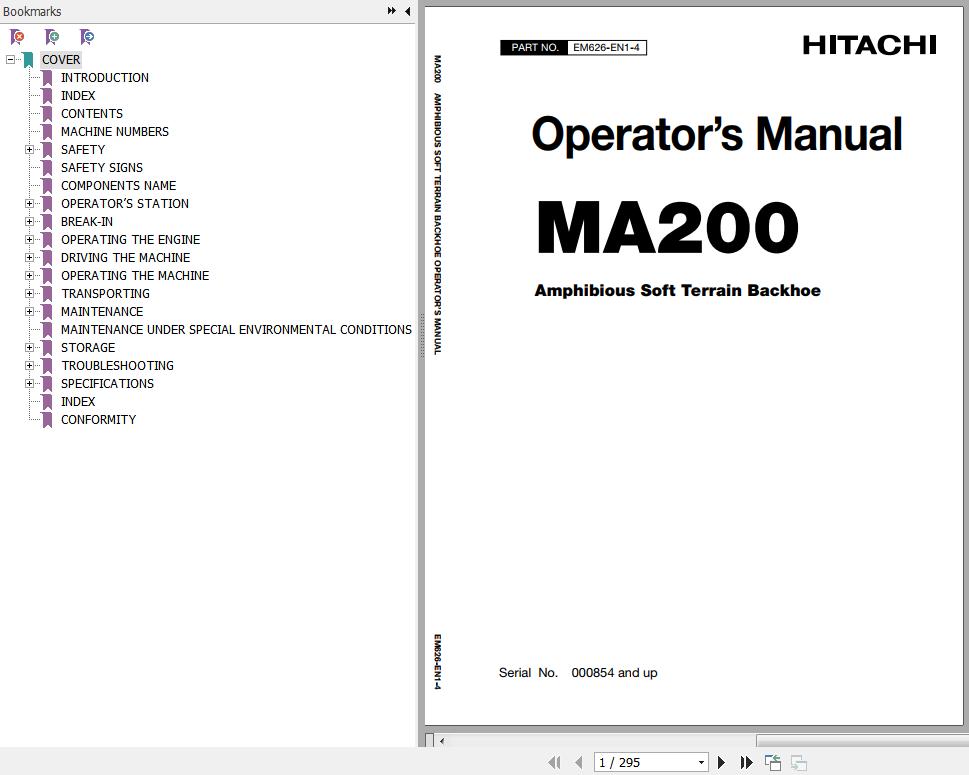Click the Bookmarks panel title
Viewport: 969px width, 775px height.
32,11
